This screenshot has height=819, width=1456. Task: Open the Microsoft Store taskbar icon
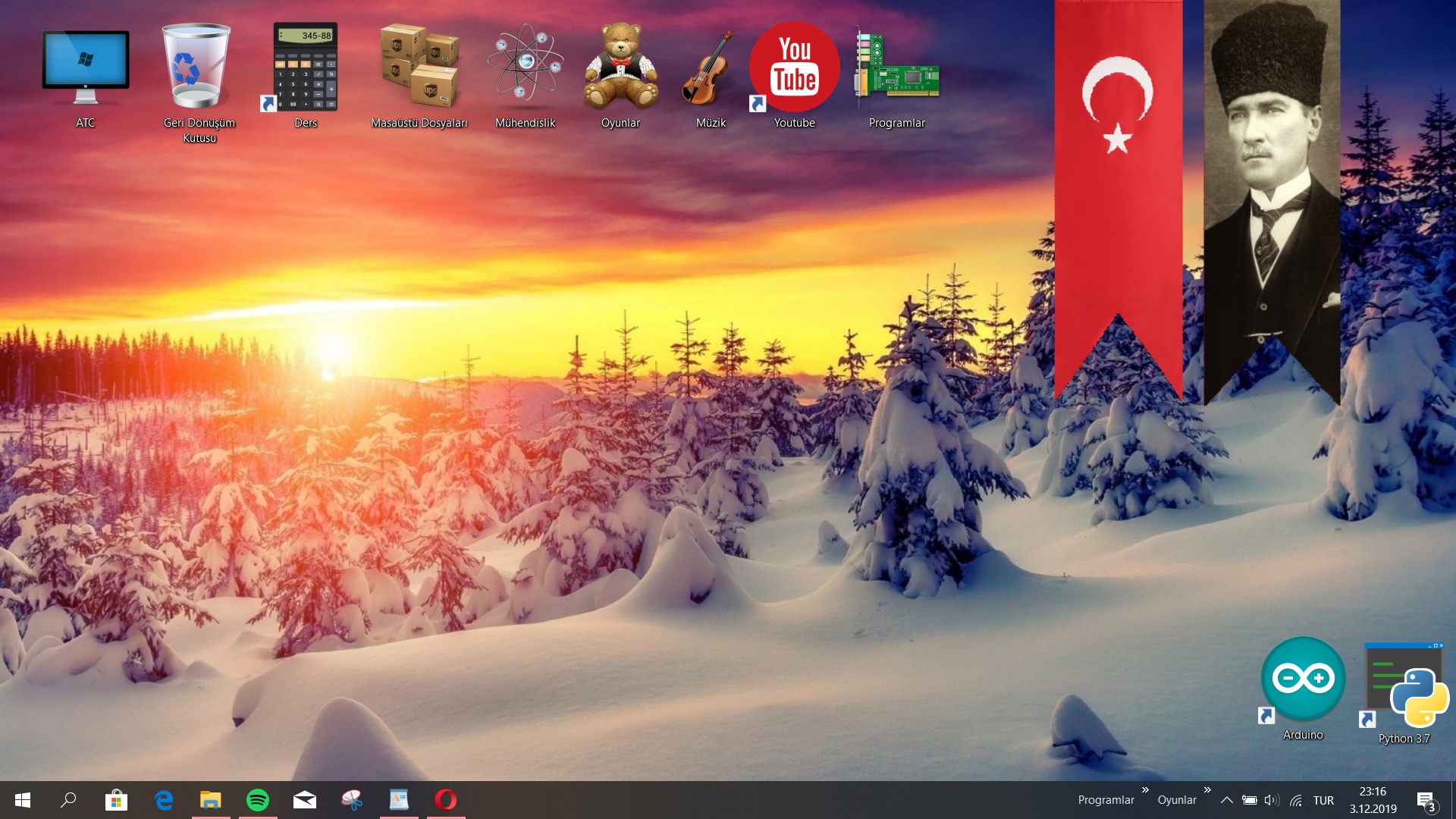116,800
